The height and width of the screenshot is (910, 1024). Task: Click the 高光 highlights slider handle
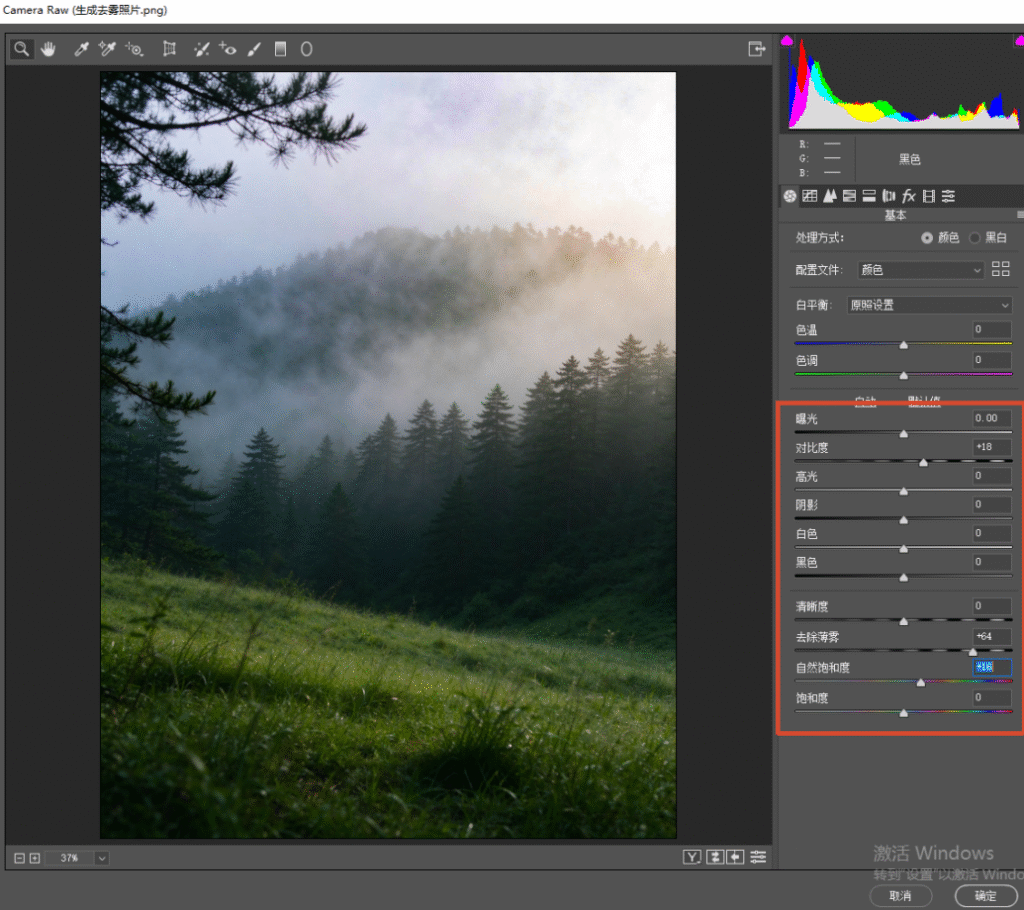point(904,491)
